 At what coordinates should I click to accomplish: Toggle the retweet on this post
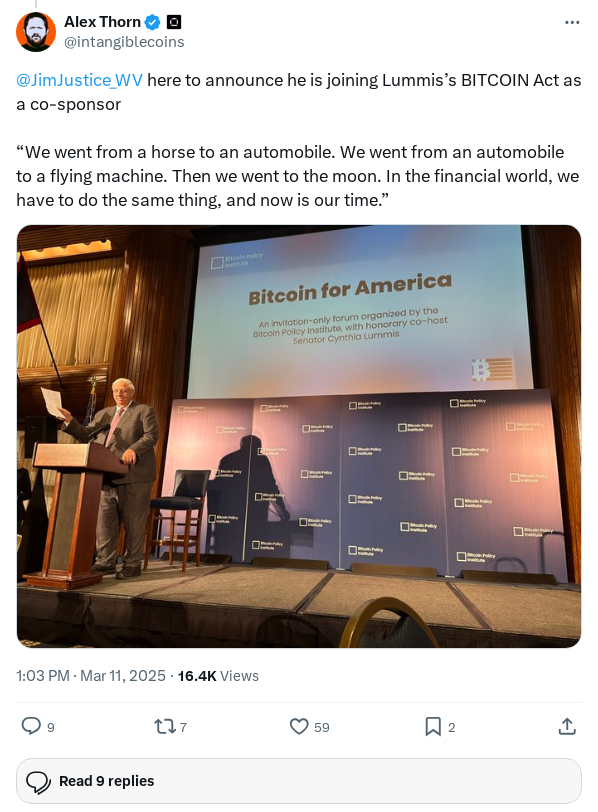coord(165,726)
